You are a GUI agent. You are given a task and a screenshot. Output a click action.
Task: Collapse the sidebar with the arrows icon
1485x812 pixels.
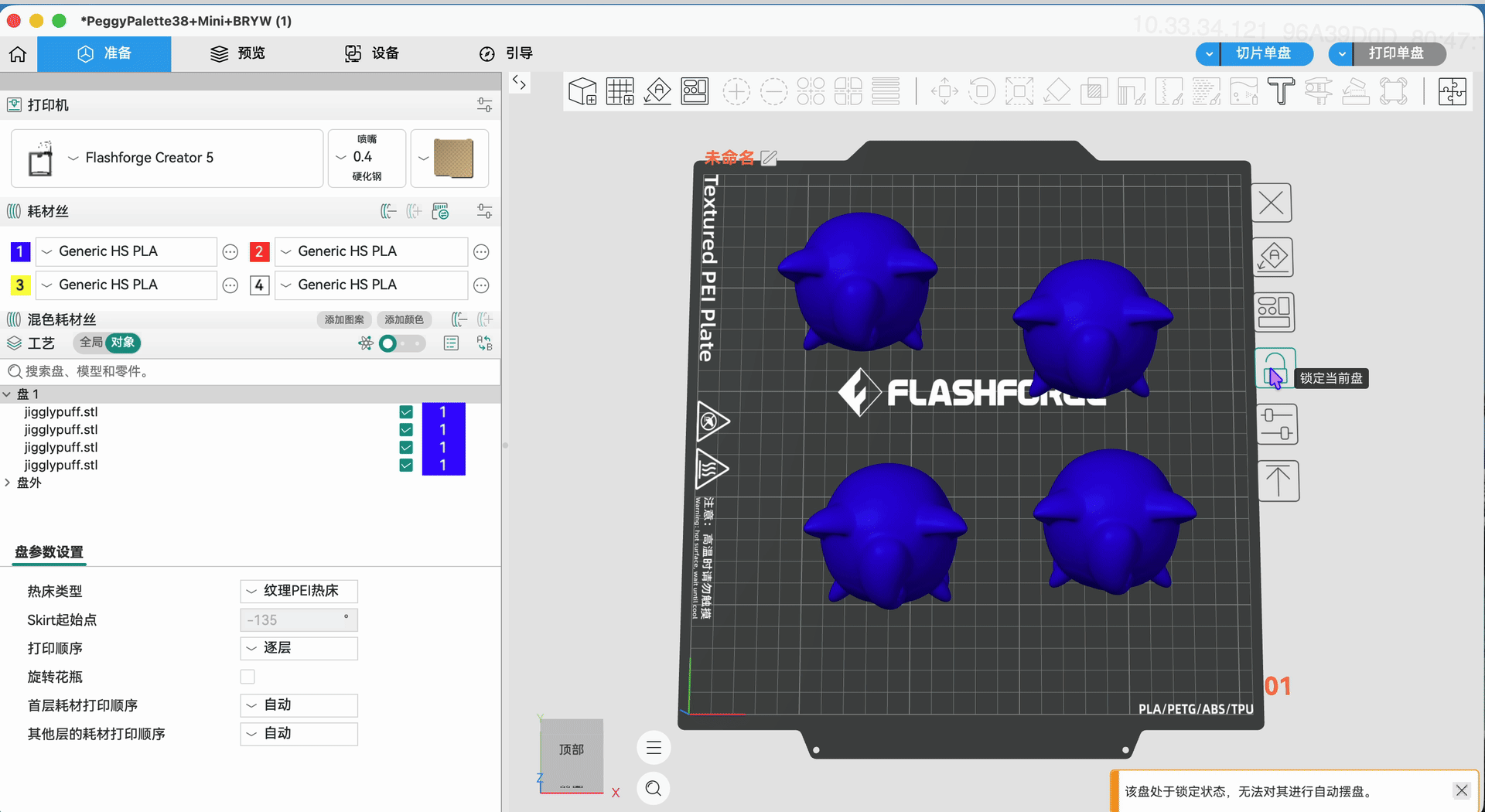coord(520,83)
